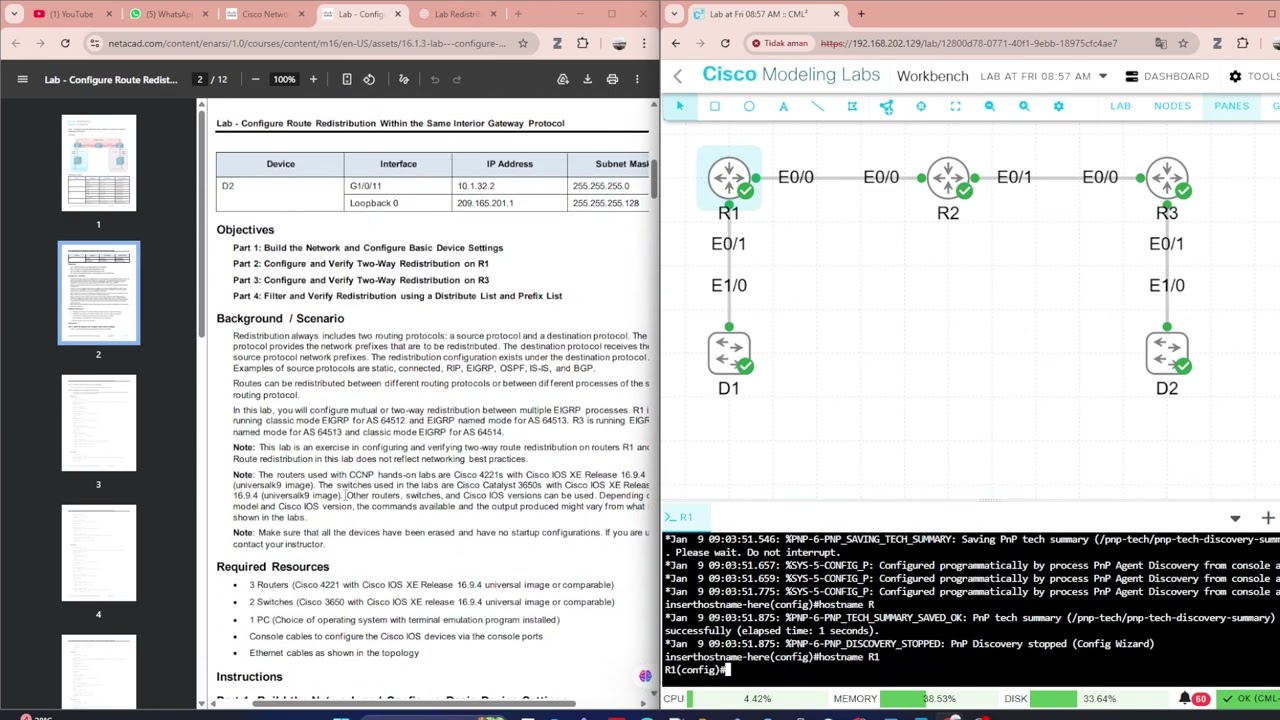Select the rectangle annotation tool

pyautogui.click(x=714, y=106)
